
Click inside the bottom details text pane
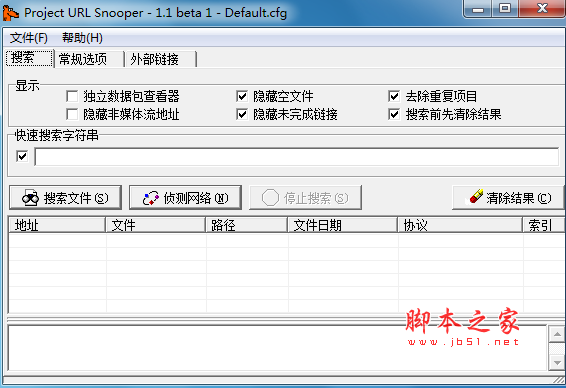point(277,348)
